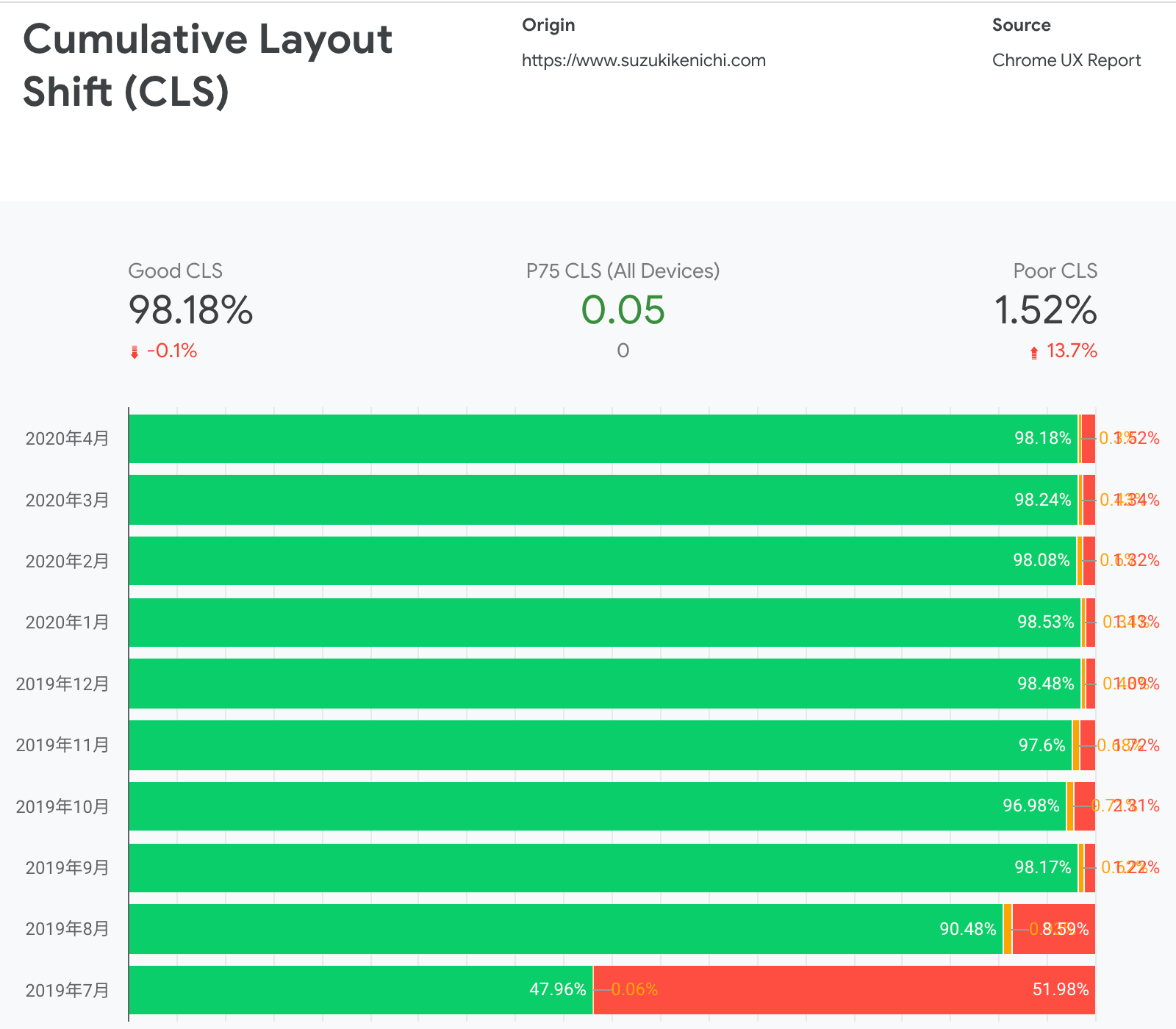Click the 2019年11月 axis label
This screenshot has height=1029, width=1176.
(62, 745)
